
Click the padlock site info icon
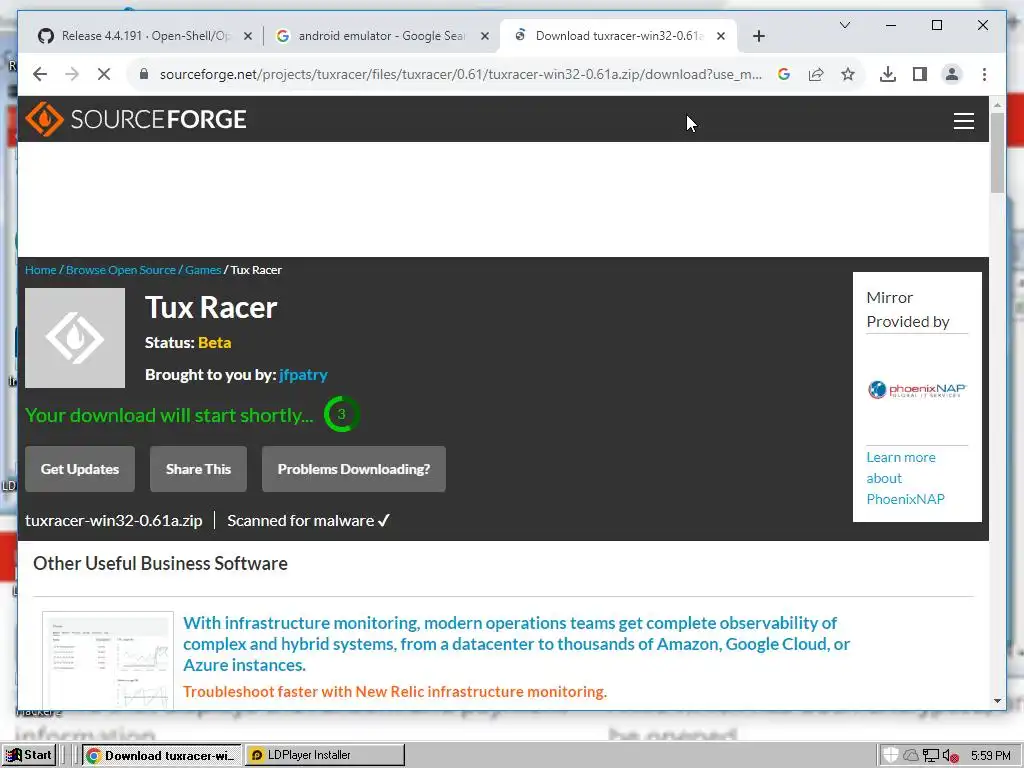(144, 74)
